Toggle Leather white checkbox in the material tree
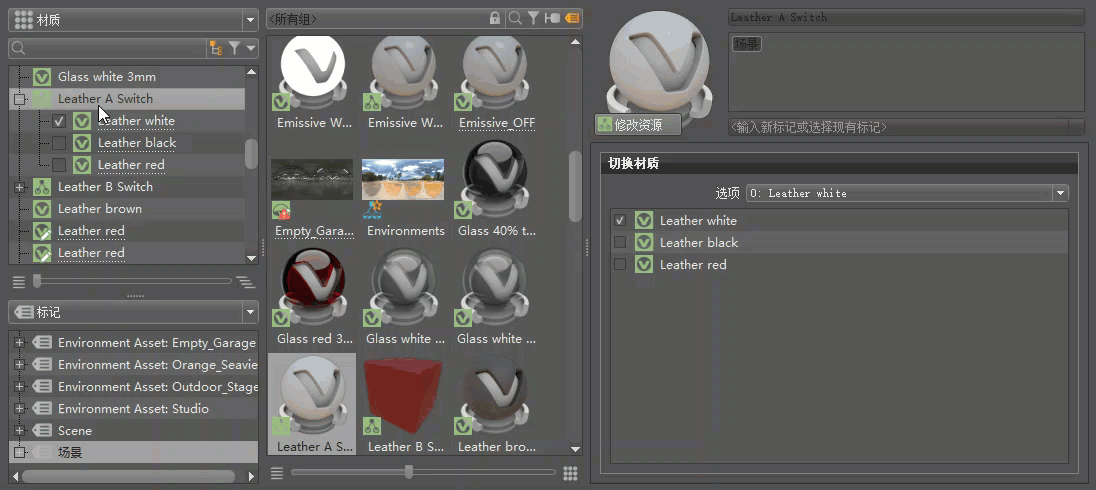This screenshot has width=1096, height=490. click(59, 121)
